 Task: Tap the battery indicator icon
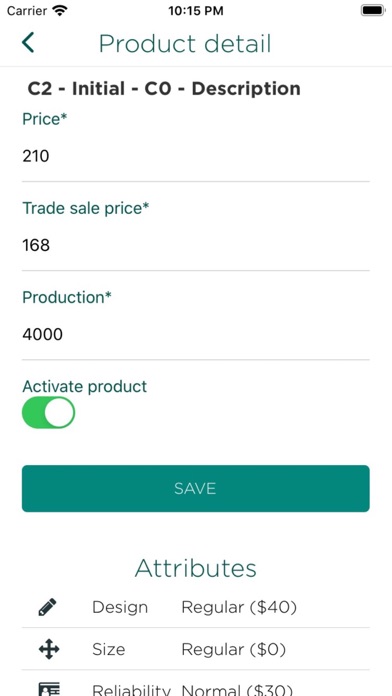372,10
